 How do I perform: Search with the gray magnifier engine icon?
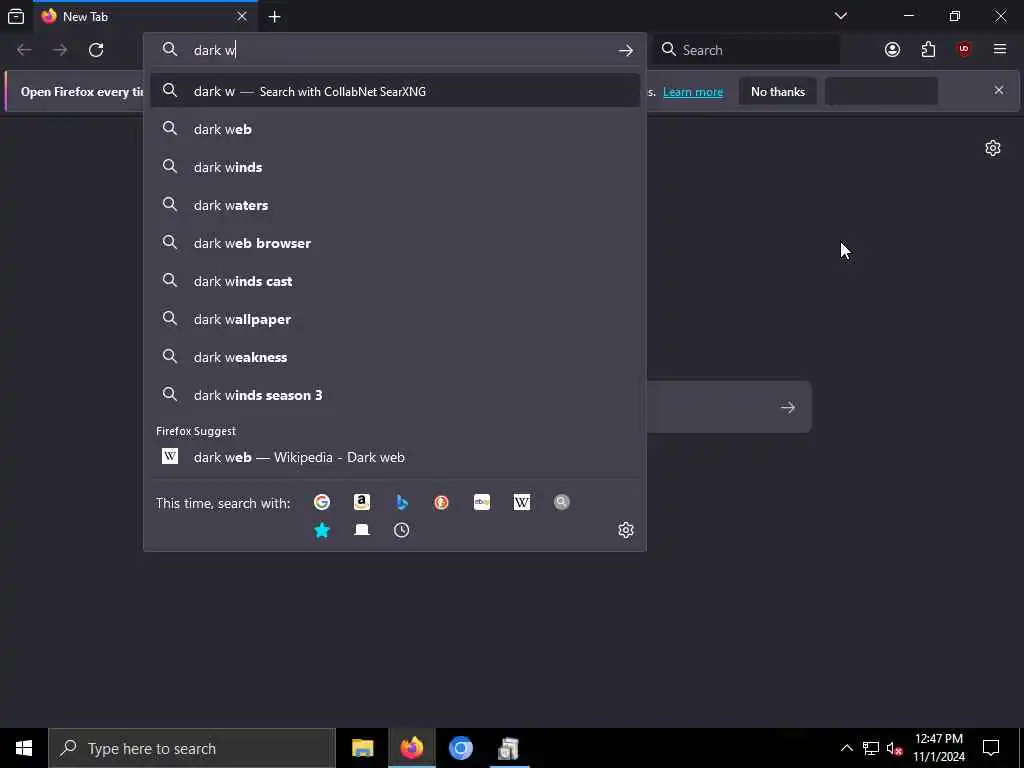click(x=562, y=502)
